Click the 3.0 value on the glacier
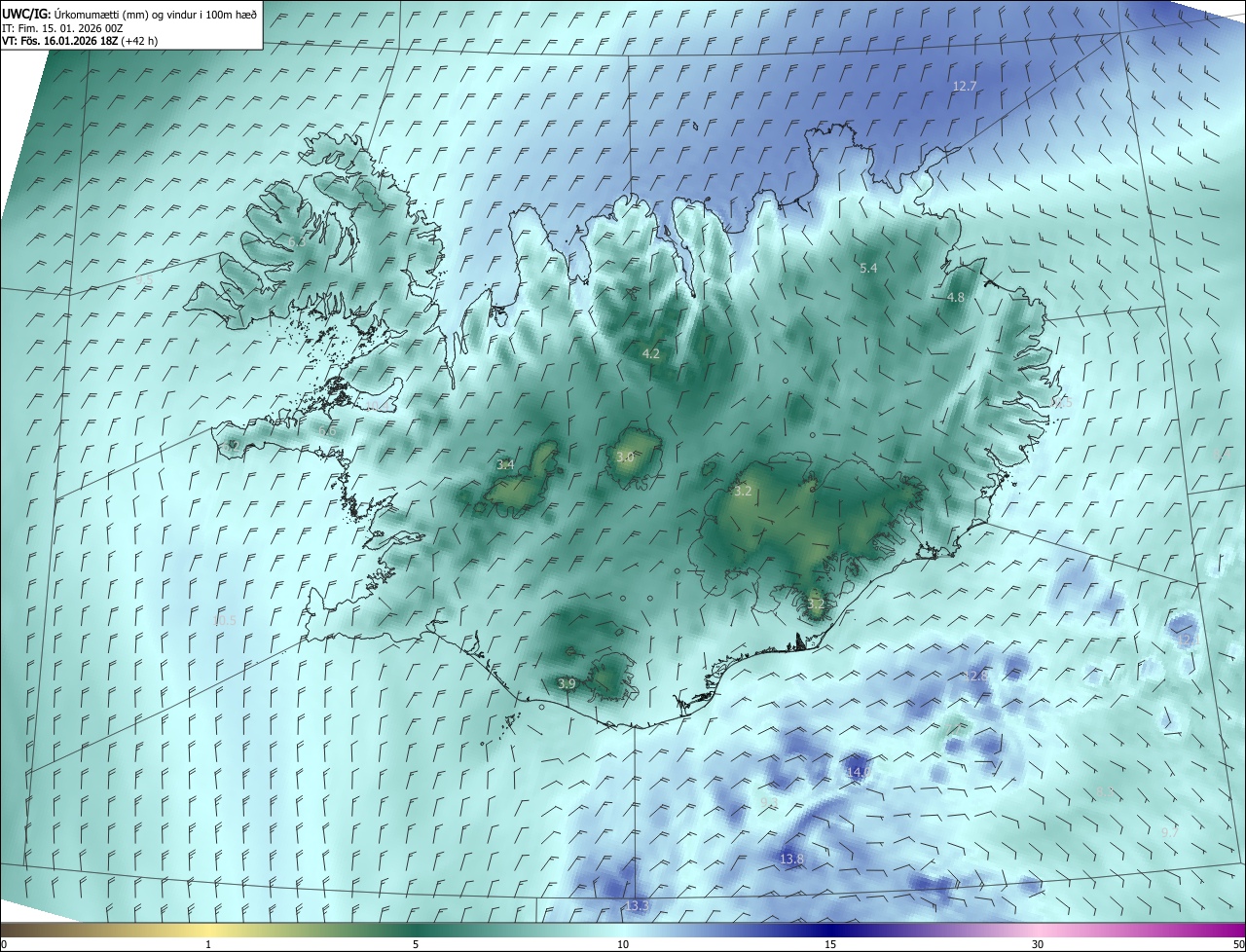 [x=626, y=457]
